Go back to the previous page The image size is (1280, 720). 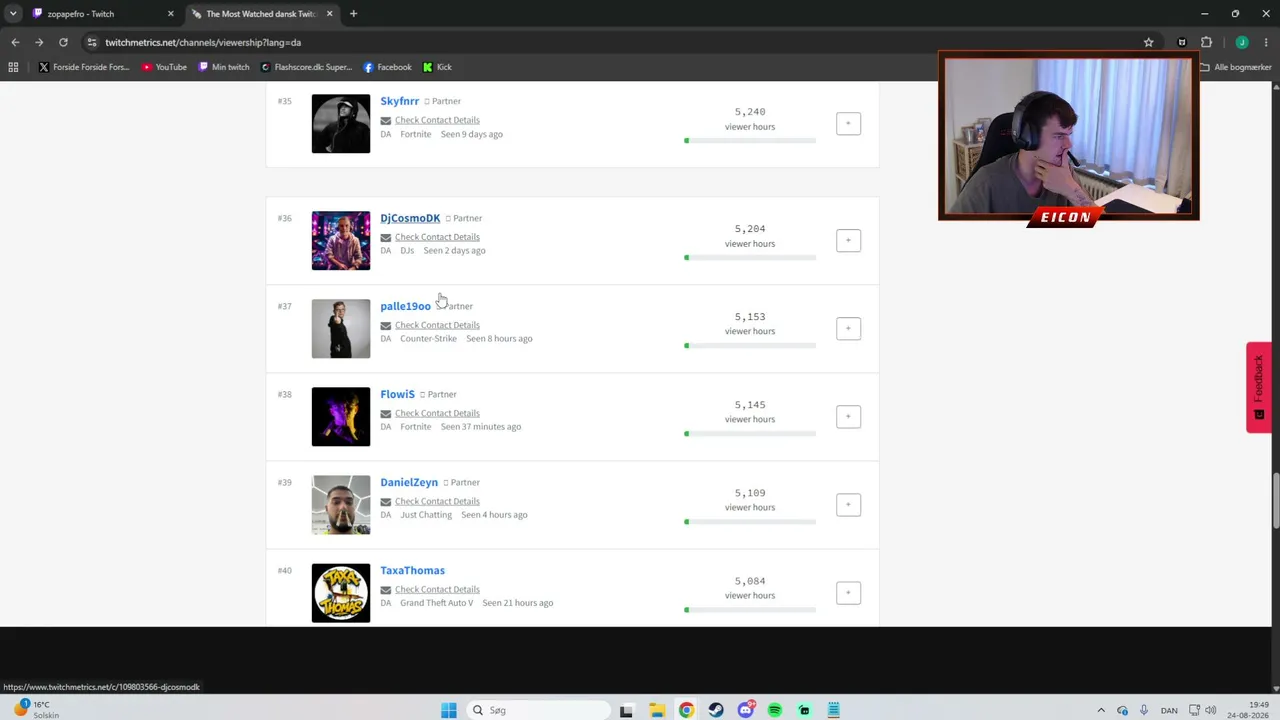pos(15,42)
